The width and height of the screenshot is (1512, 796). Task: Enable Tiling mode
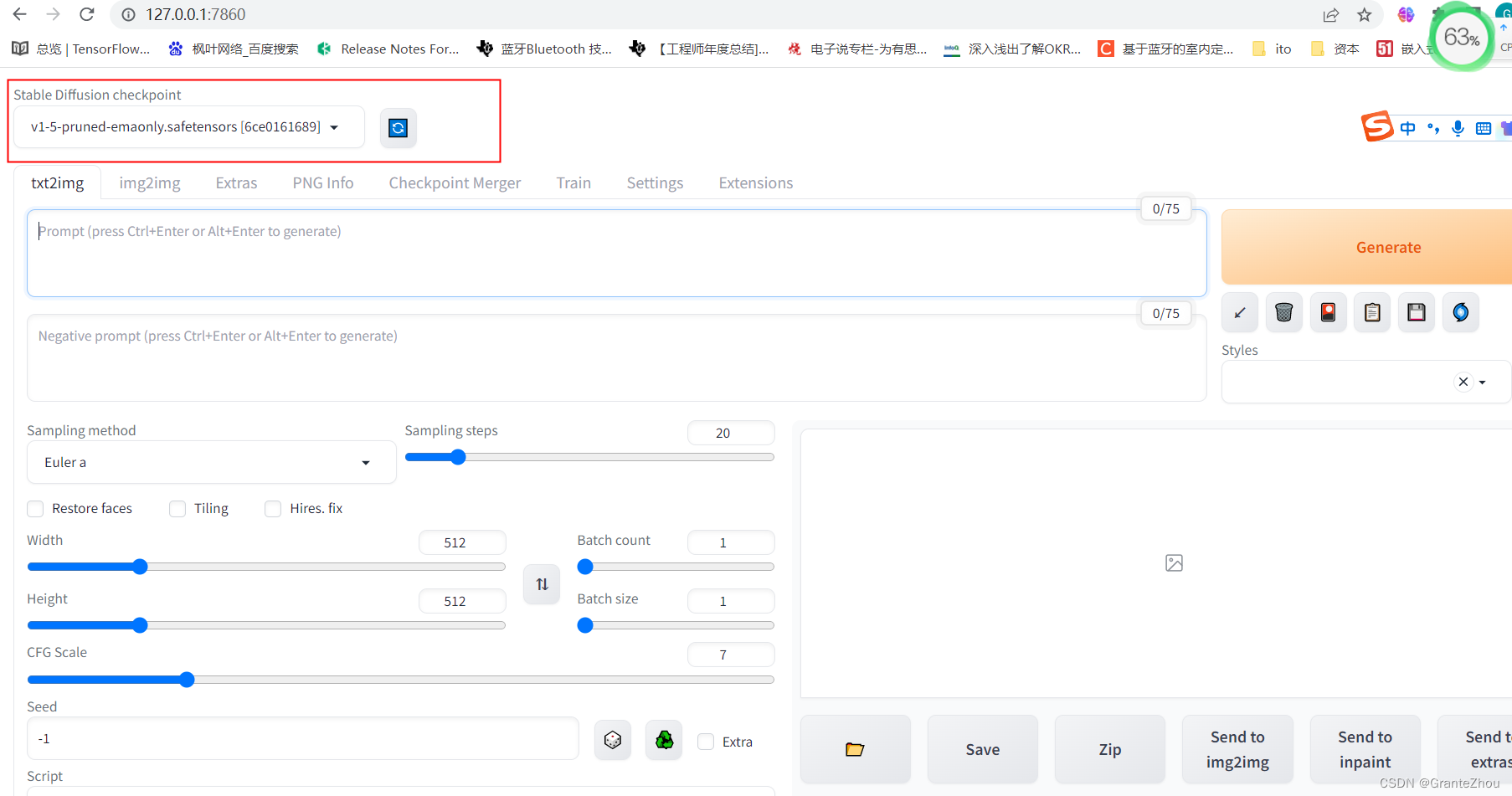[177, 508]
